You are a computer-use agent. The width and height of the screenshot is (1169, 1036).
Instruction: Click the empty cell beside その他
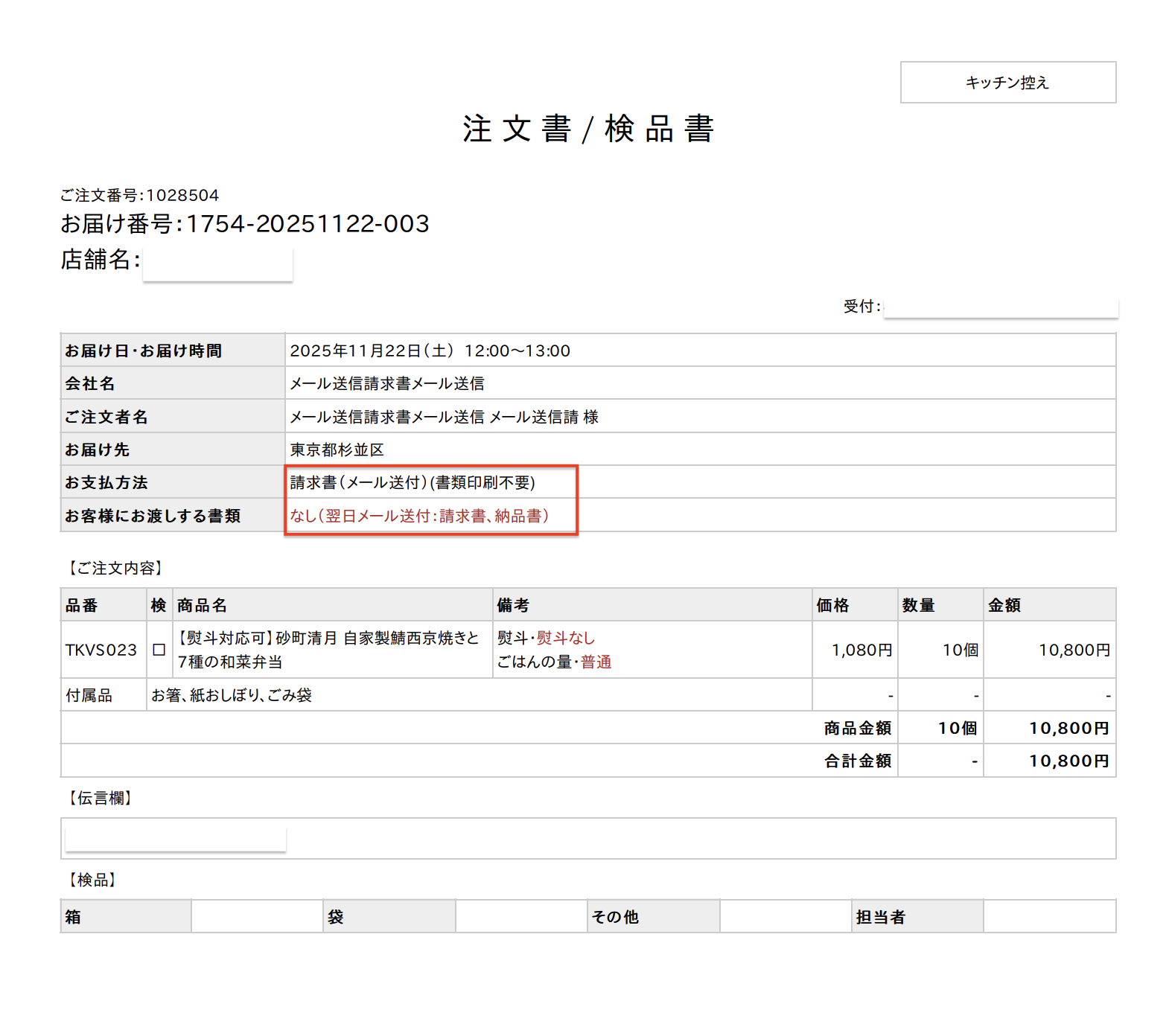pos(786,916)
